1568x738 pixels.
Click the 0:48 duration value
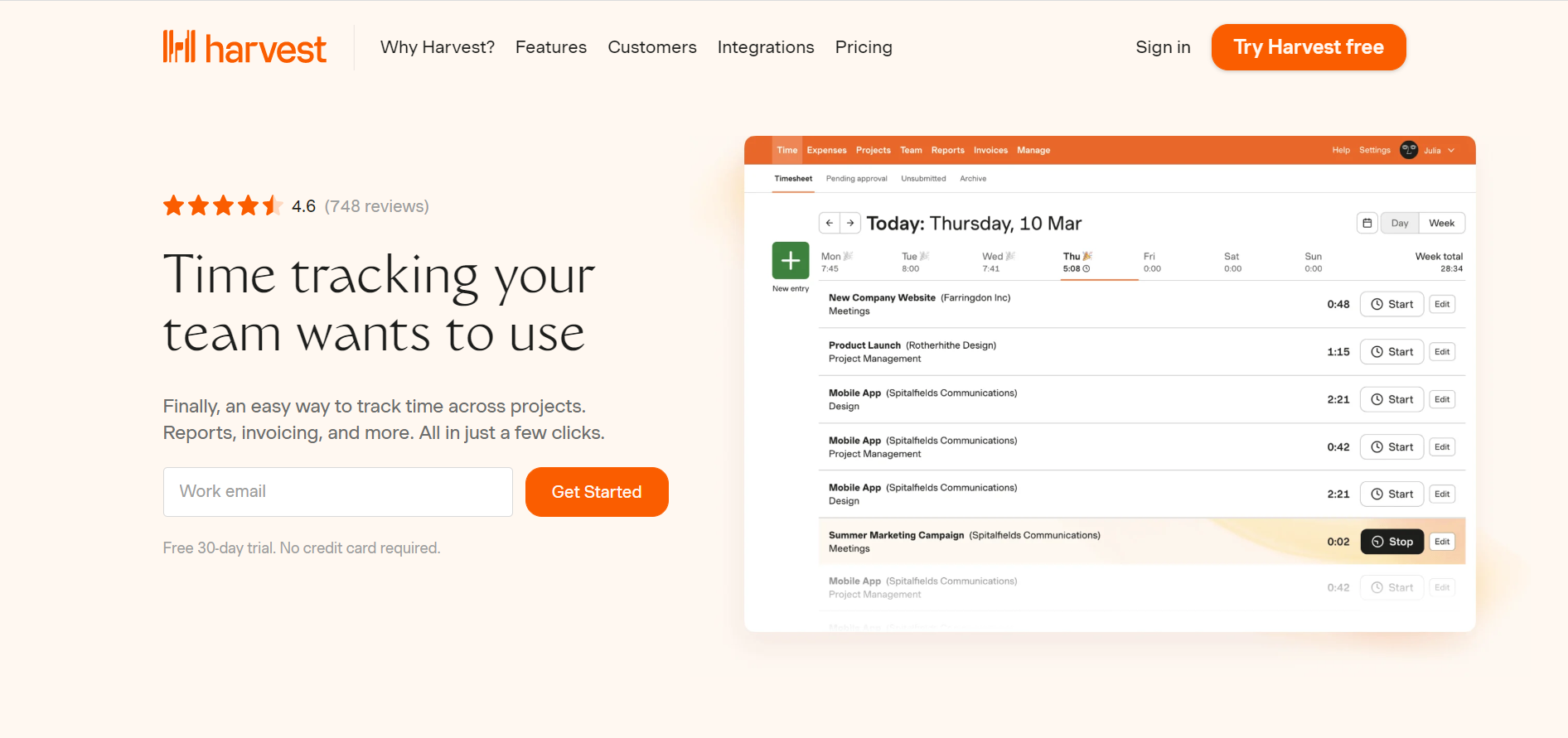(x=1338, y=304)
